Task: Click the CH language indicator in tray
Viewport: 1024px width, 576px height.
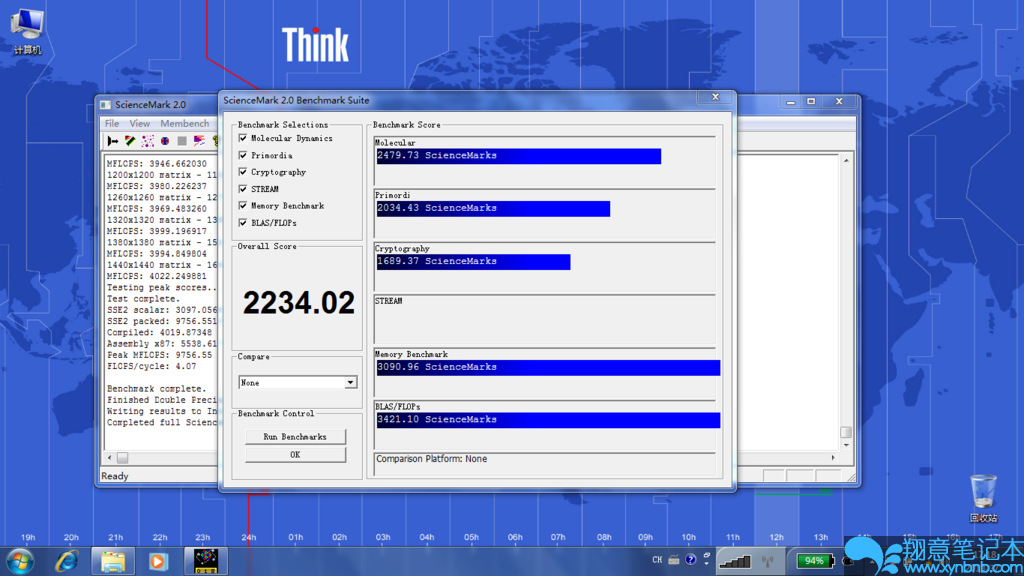Action: coord(657,560)
